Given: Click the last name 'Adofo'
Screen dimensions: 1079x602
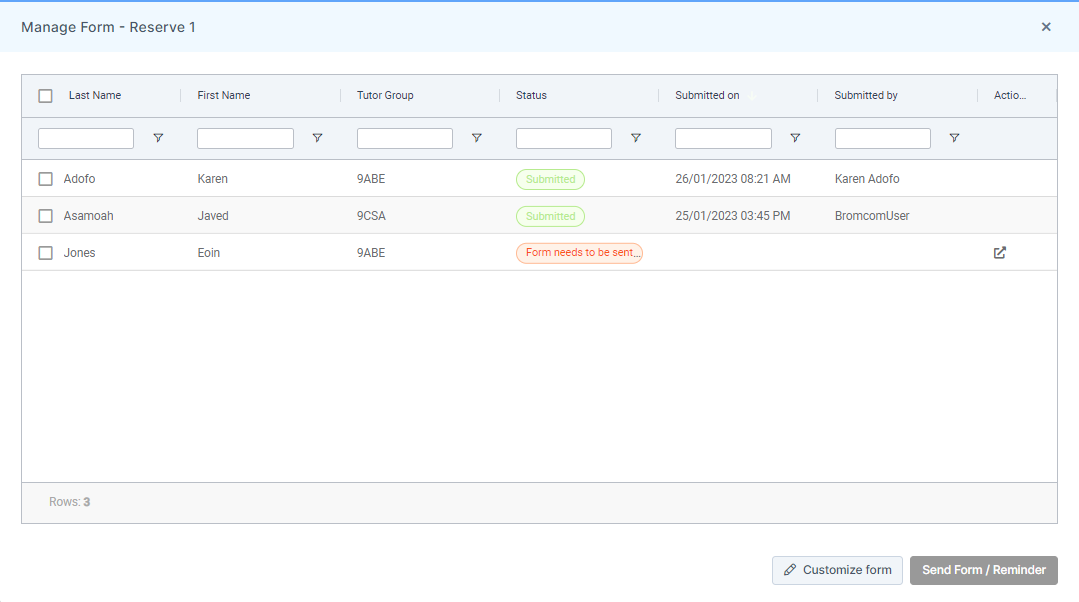Looking at the screenshot, I should point(79,179).
